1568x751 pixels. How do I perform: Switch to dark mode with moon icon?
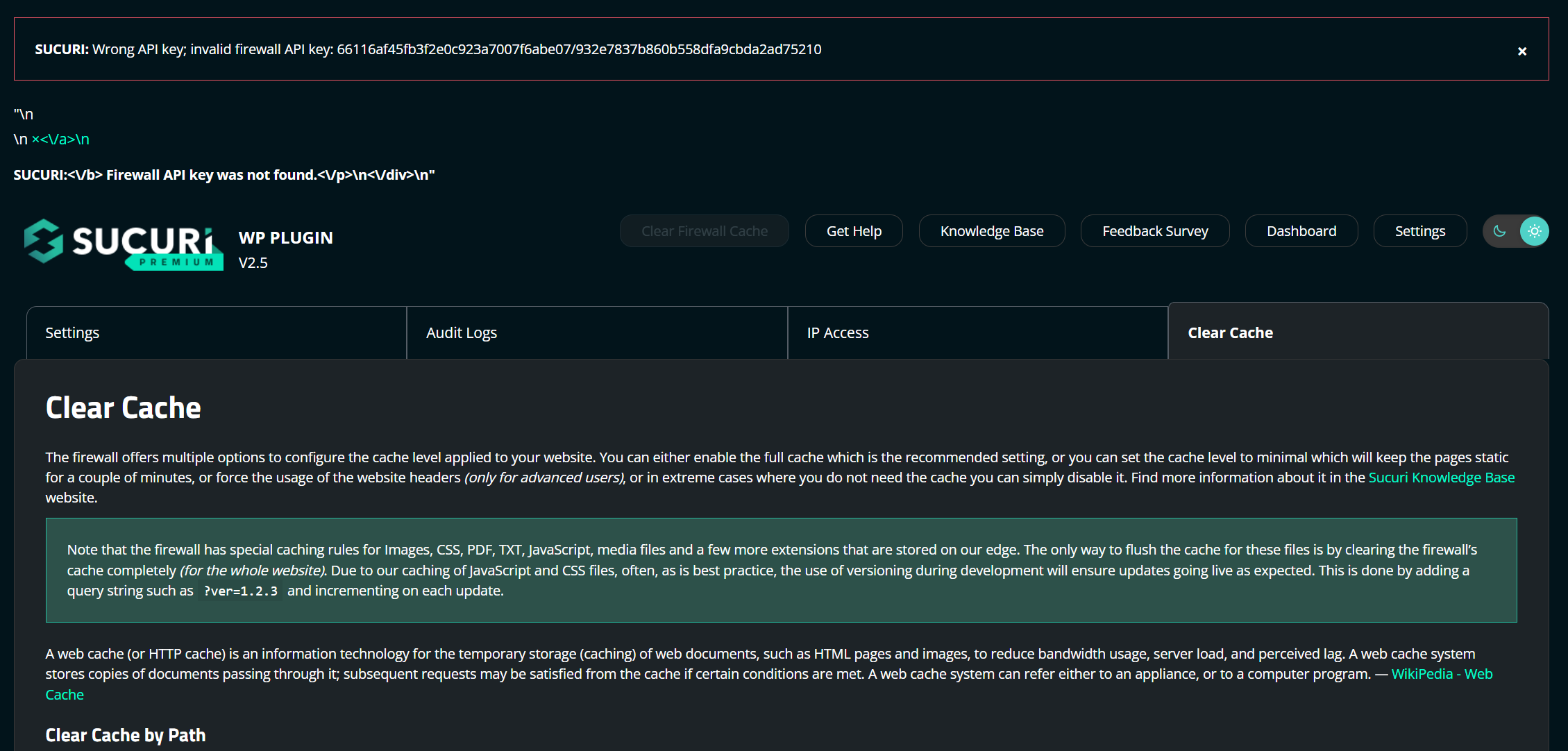1499,231
